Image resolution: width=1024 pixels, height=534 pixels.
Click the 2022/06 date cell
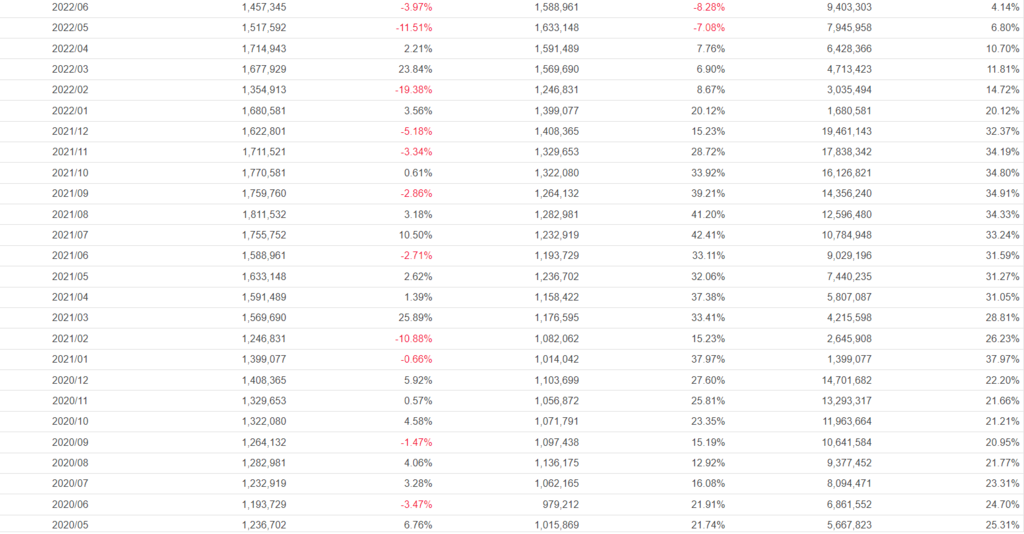pyautogui.click(x=70, y=7)
